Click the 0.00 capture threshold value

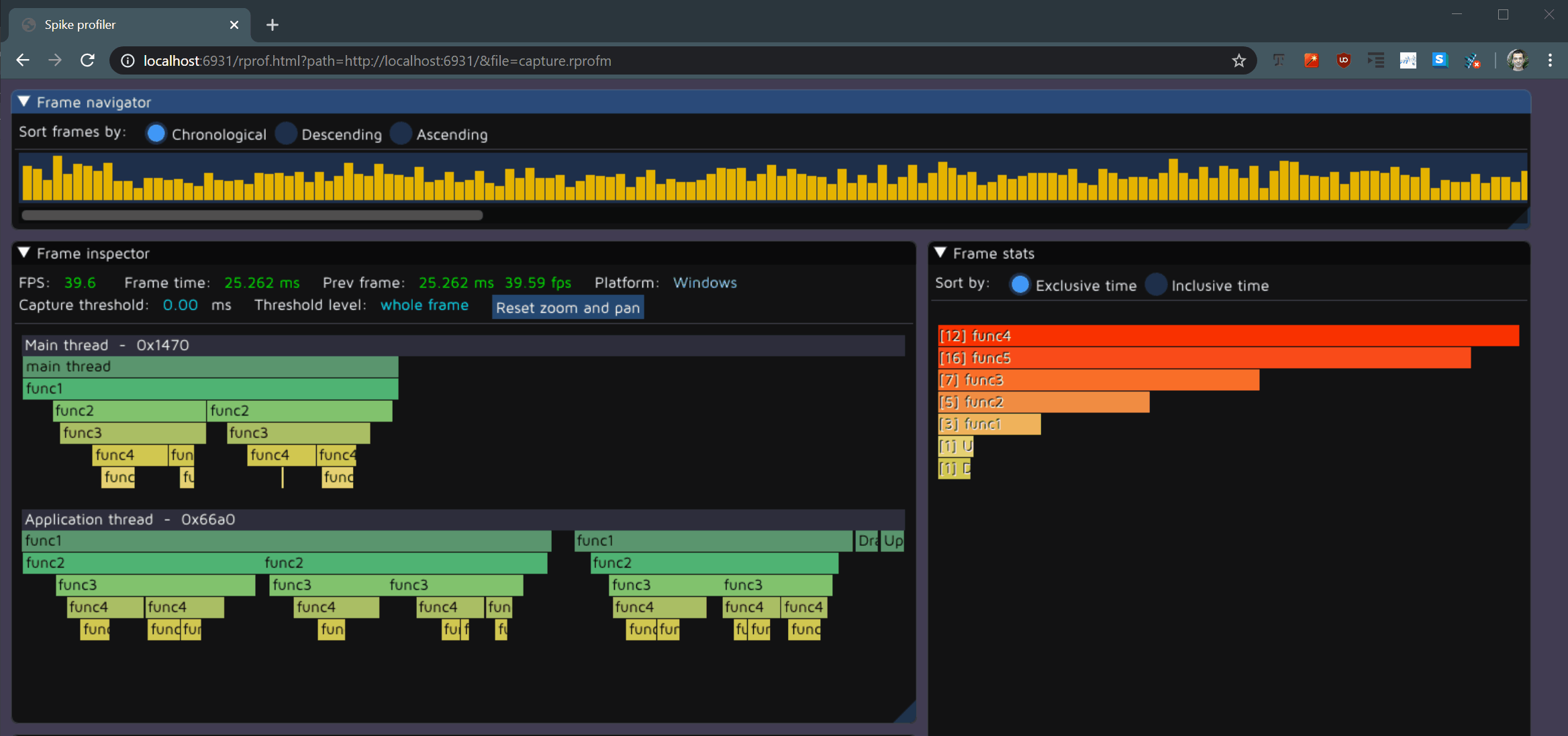181,305
